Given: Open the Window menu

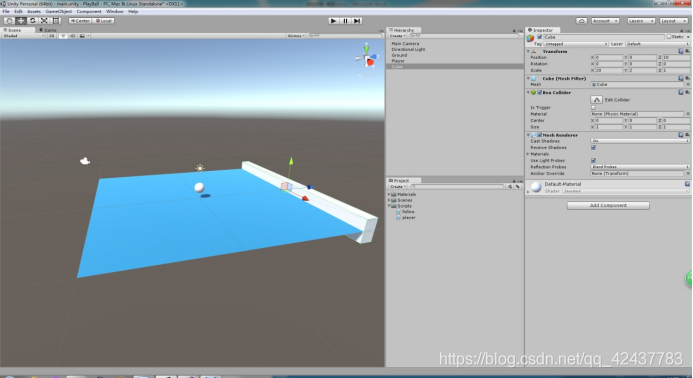Looking at the screenshot, I should 114,11.
